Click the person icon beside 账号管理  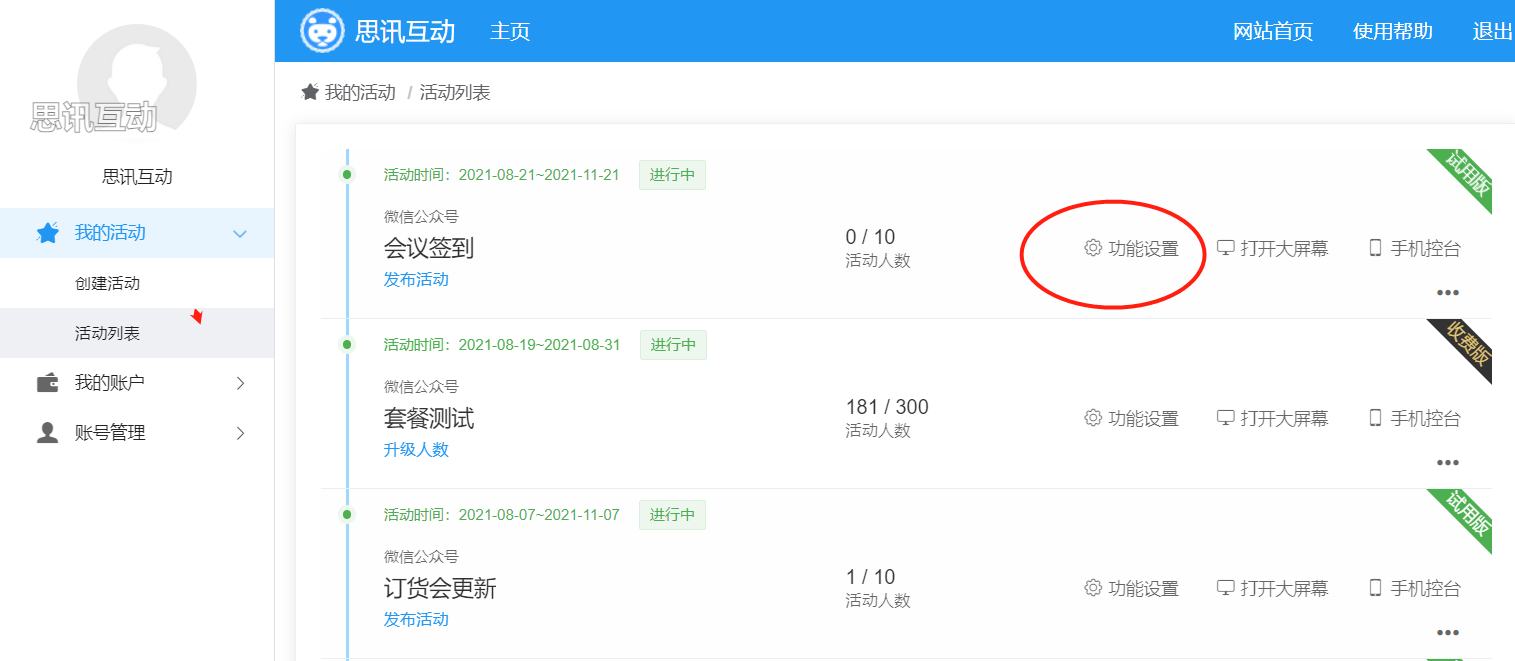click(x=47, y=433)
